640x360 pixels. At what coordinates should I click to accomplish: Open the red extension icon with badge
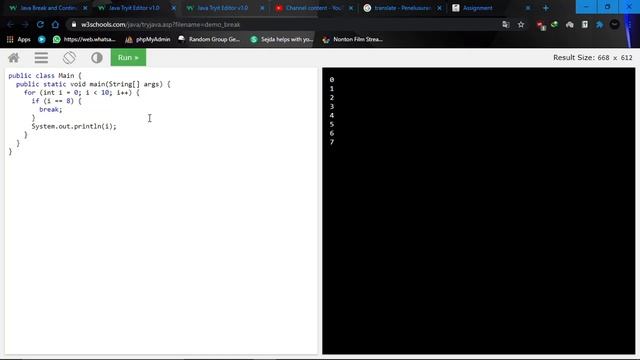coord(541,25)
